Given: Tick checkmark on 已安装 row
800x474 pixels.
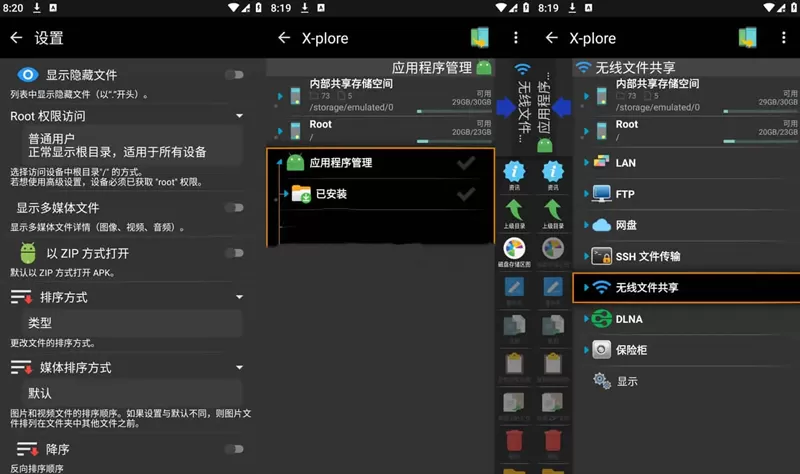Looking at the screenshot, I should point(466,194).
